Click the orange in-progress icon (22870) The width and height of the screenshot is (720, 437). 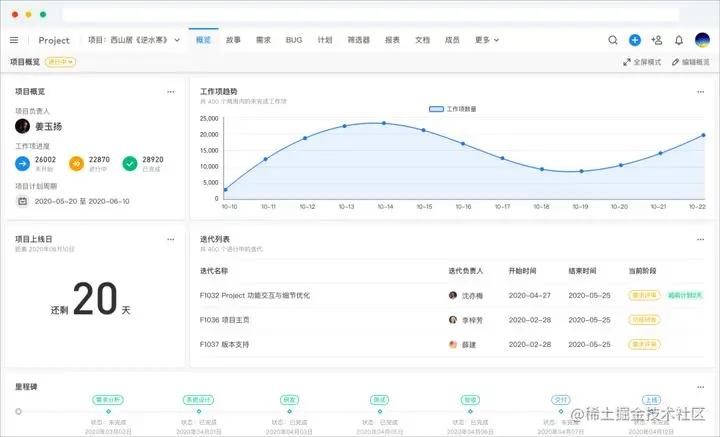[76, 163]
